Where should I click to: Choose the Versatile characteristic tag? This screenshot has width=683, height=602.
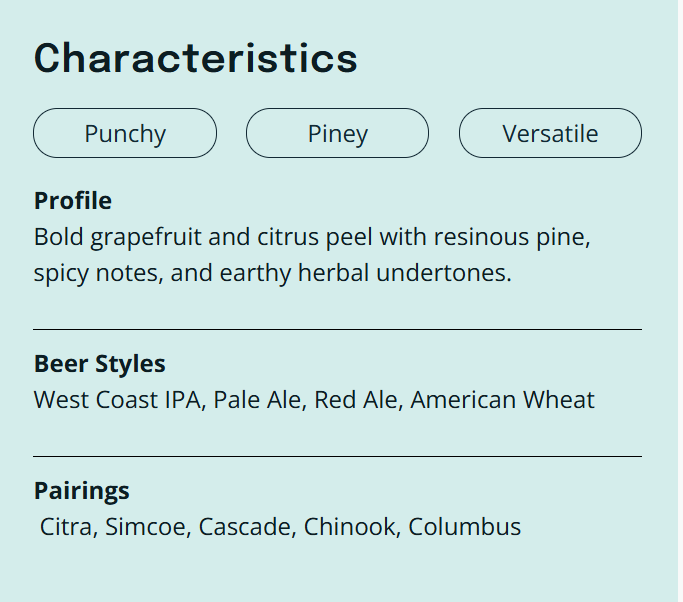click(x=550, y=133)
